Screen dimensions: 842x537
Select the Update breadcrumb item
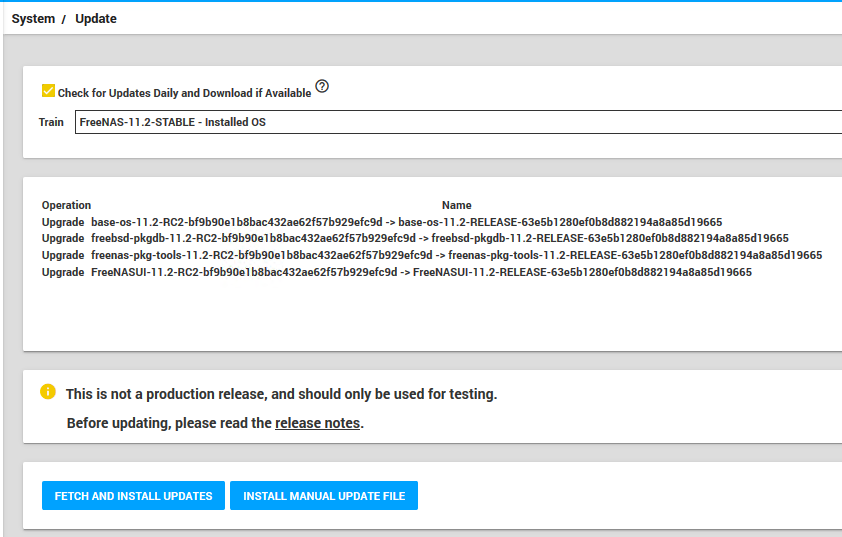(96, 19)
